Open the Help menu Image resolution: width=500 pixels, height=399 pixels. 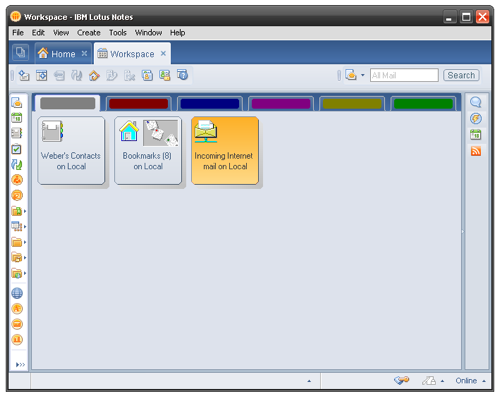click(177, 33)
